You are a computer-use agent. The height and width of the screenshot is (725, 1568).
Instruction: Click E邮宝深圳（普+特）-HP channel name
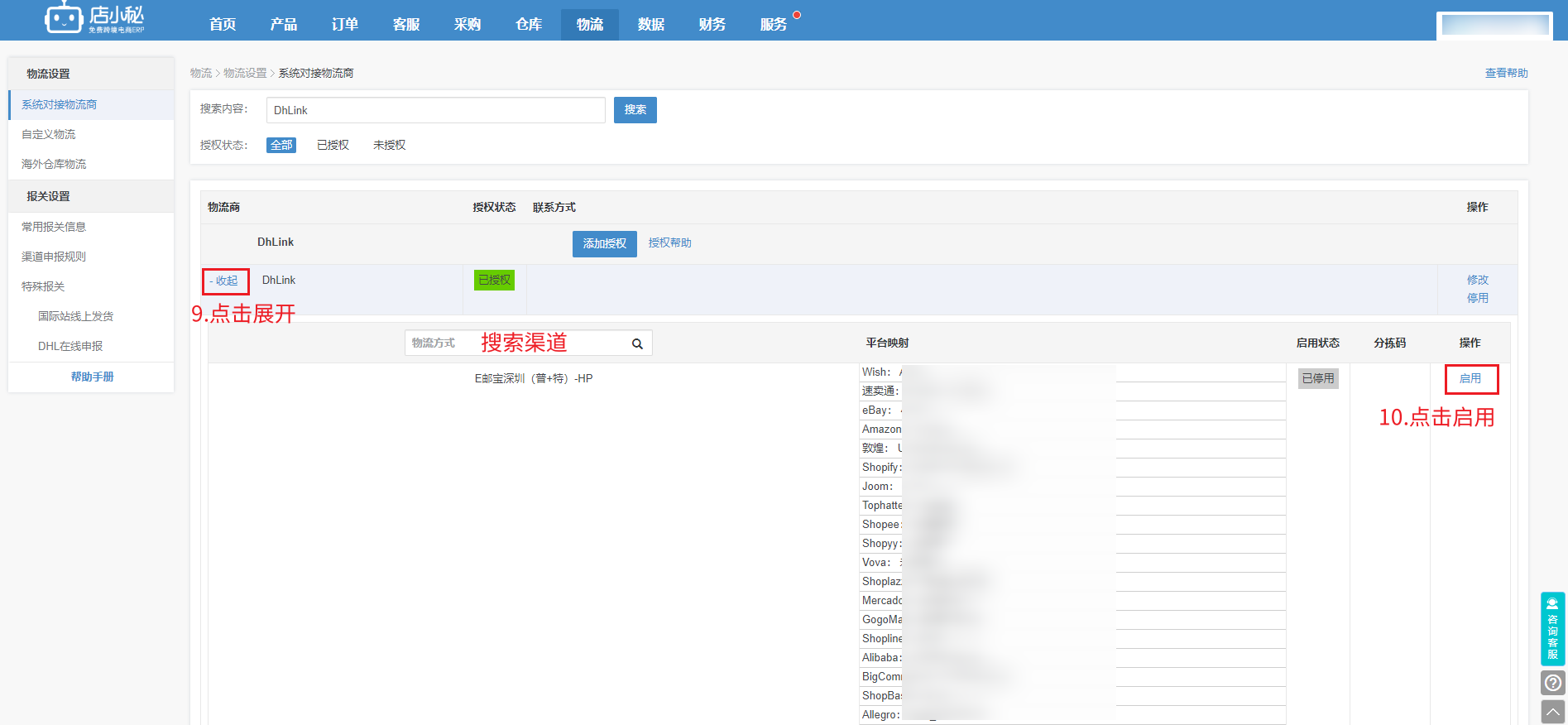(534, 378)
